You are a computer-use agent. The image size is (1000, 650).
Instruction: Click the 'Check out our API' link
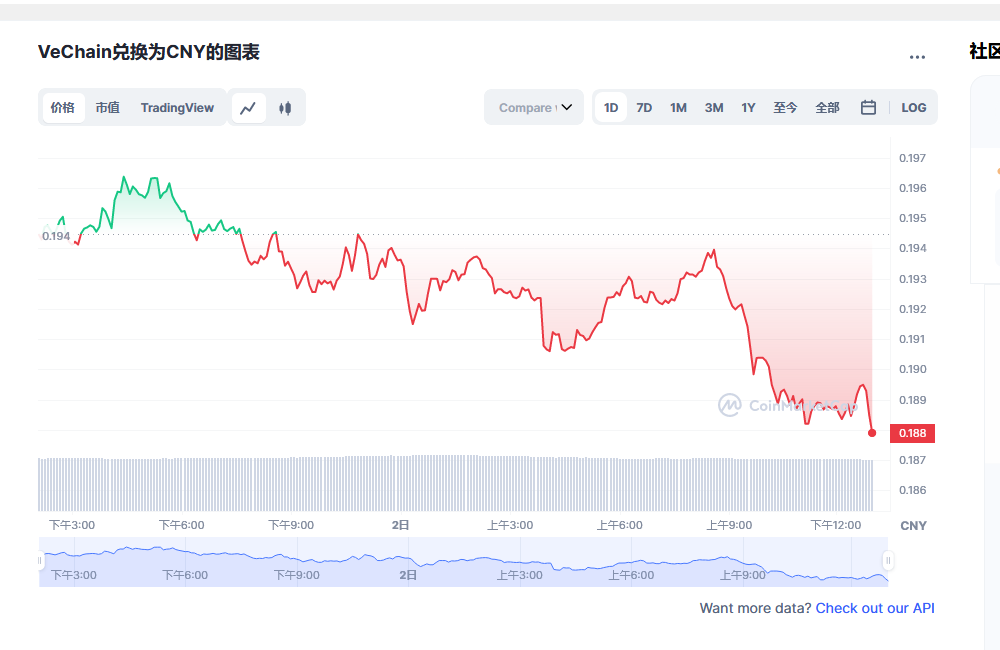[875, 608]
